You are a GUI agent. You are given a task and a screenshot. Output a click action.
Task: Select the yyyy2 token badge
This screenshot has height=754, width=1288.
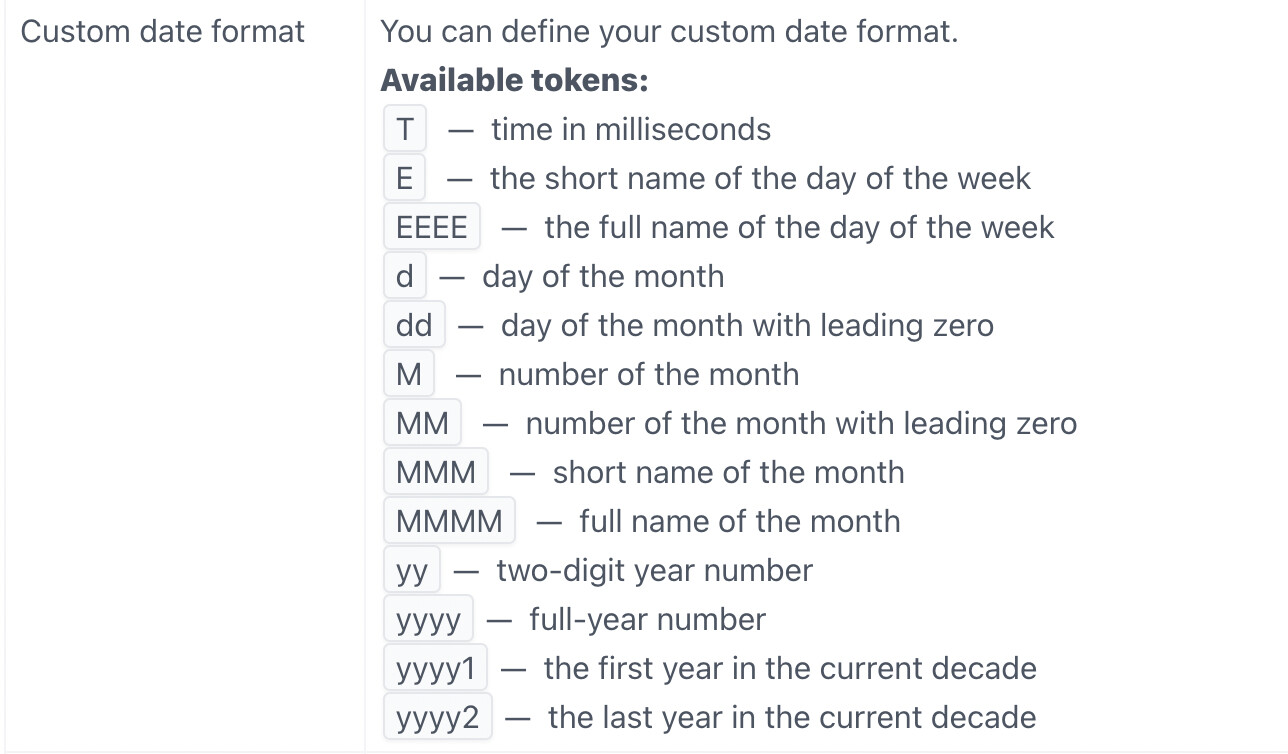437,718
